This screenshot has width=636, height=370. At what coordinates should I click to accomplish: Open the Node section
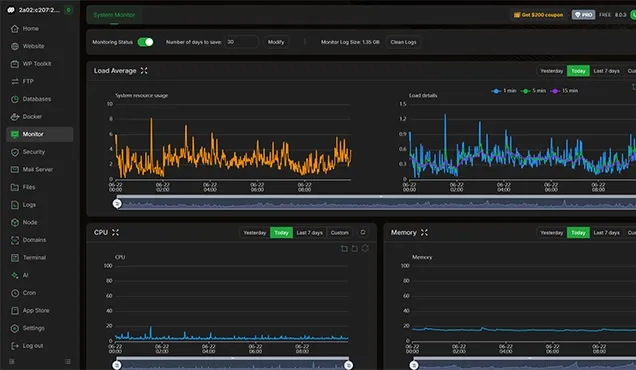click(39, 222)
